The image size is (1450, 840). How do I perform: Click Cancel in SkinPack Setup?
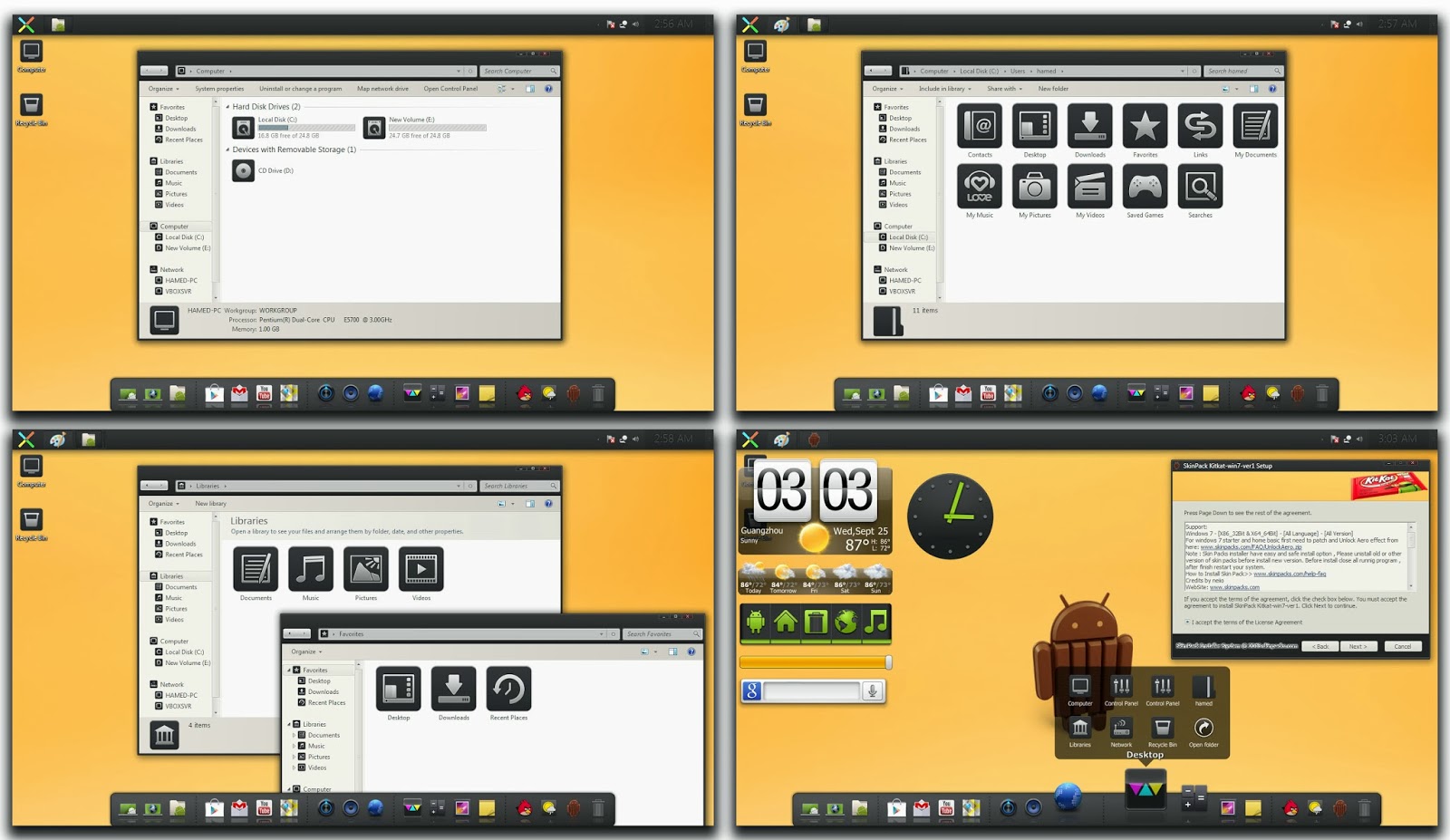click(x=1403, y=646)
